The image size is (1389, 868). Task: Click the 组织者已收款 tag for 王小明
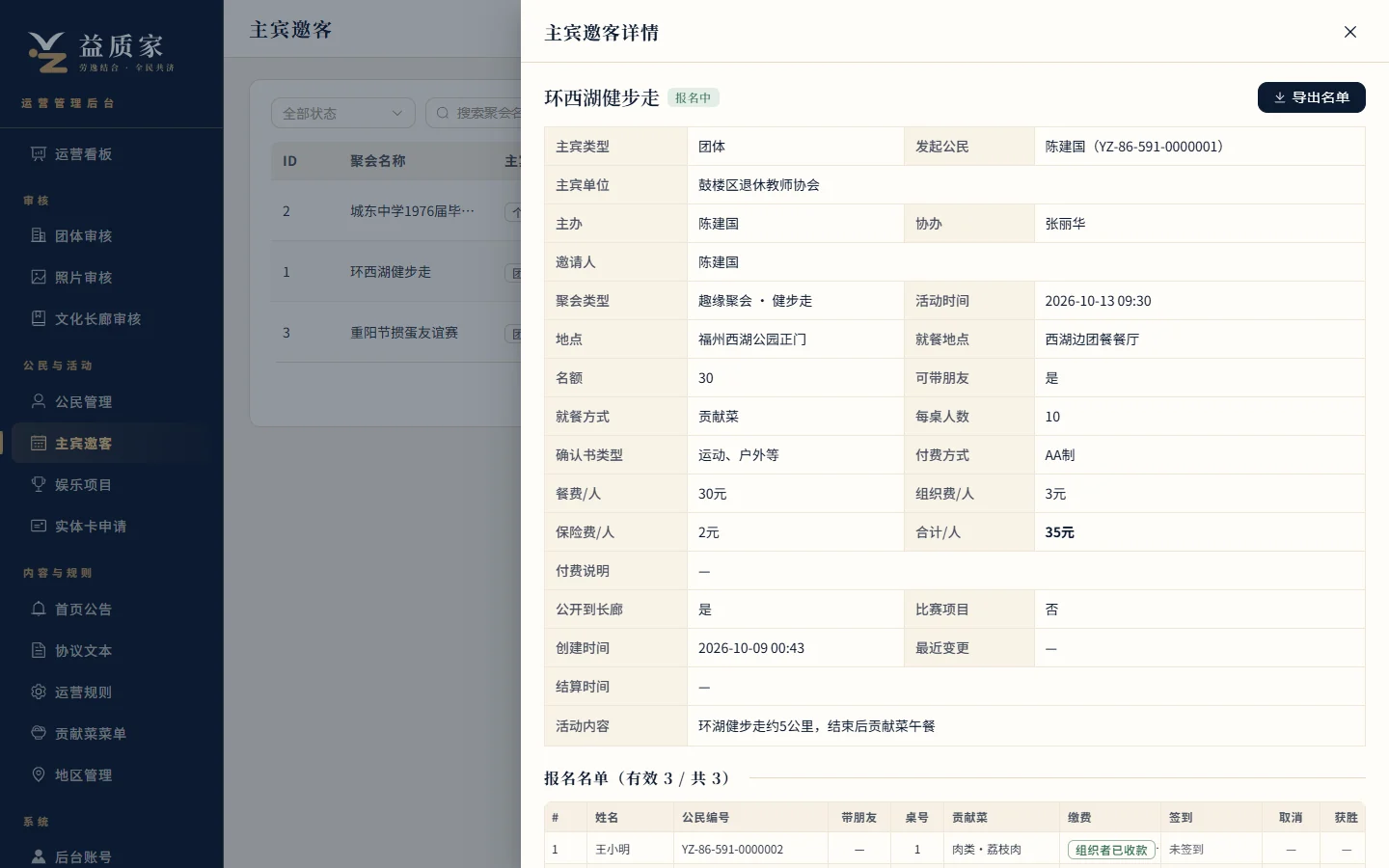1111,850
